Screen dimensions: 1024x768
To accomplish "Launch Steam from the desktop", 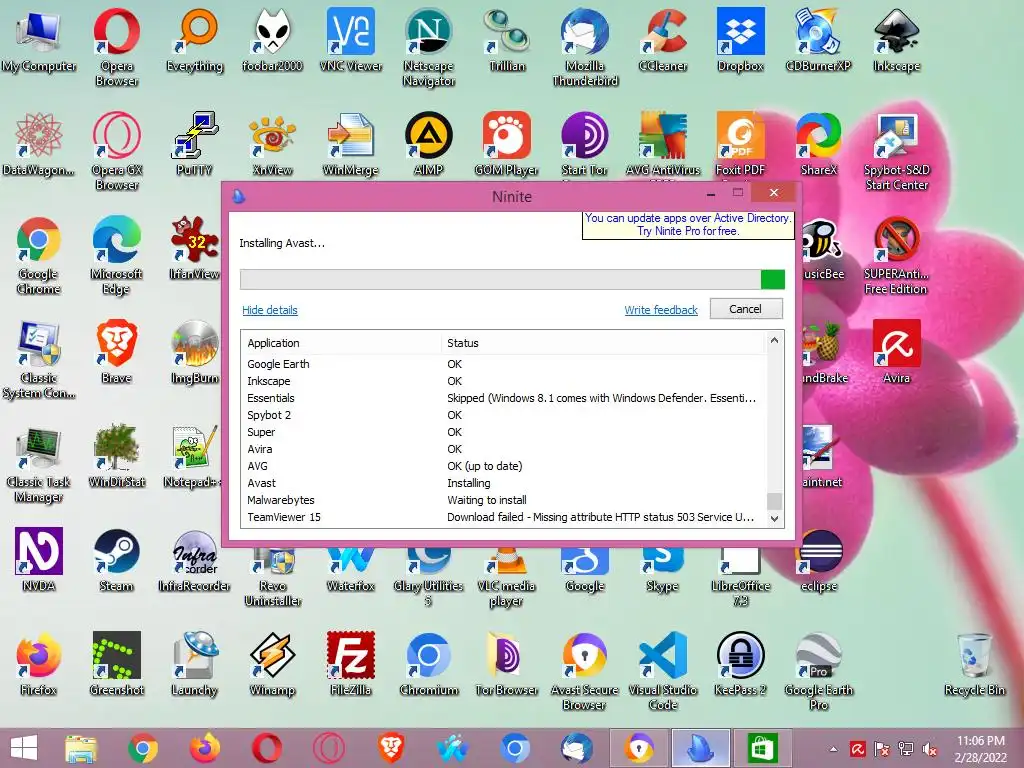I will click(x=116, y=560).
